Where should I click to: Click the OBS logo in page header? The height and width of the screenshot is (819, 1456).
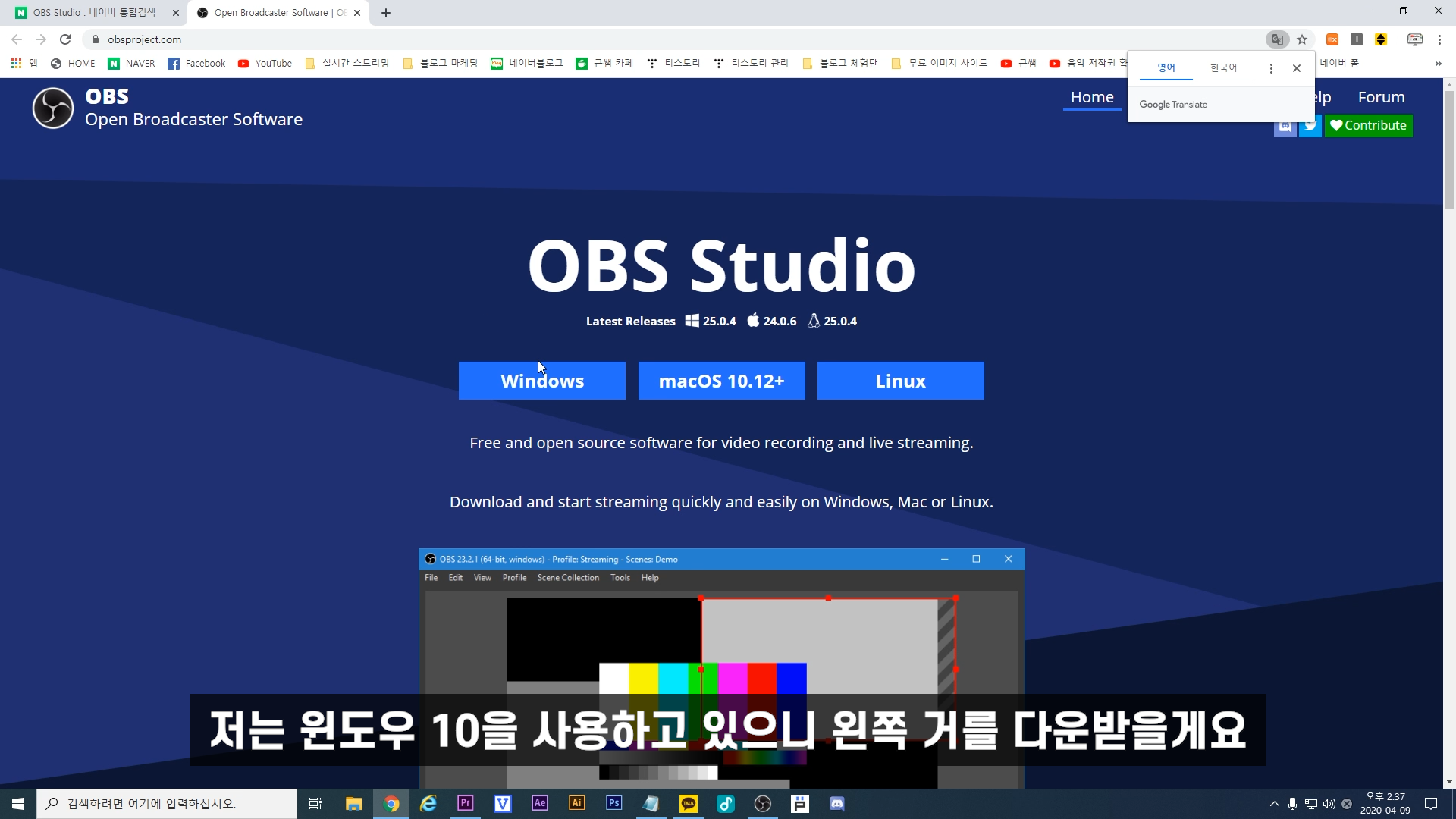coord(53,108)
